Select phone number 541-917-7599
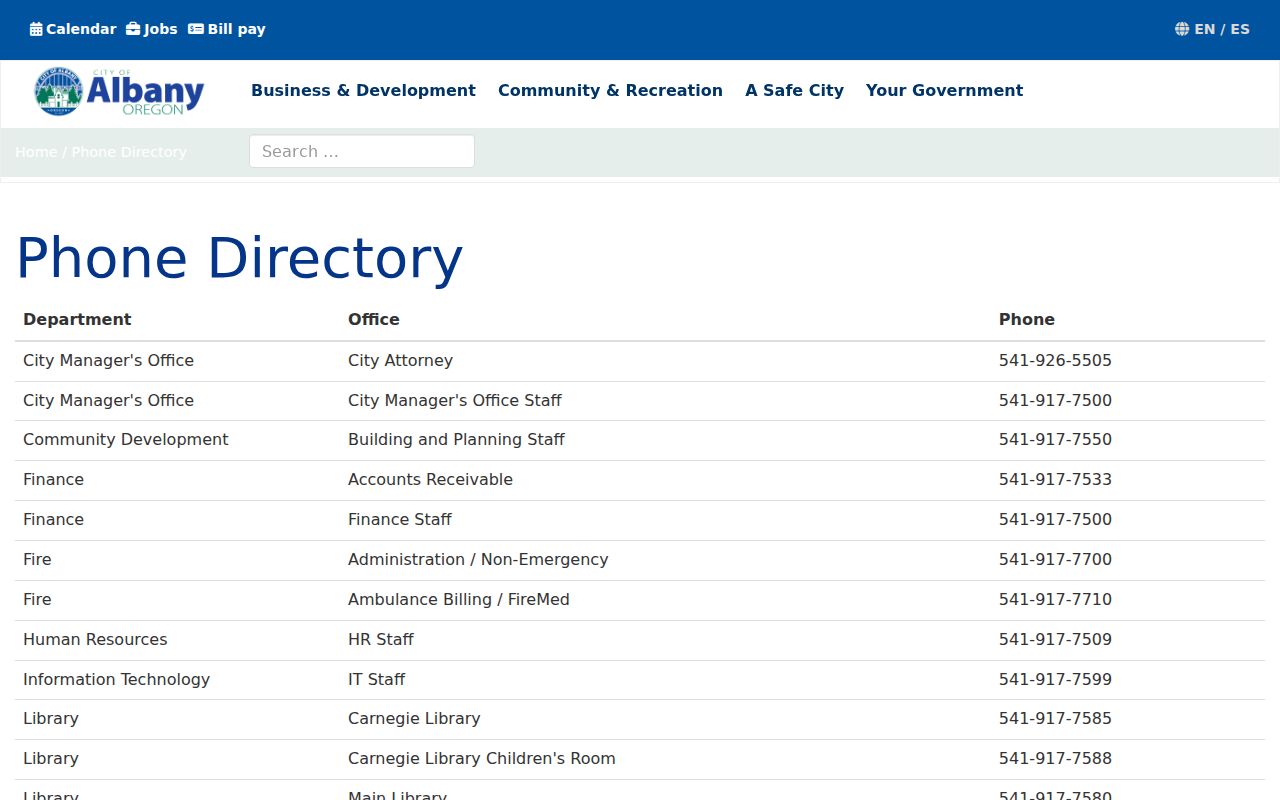 pos(1055,679)
